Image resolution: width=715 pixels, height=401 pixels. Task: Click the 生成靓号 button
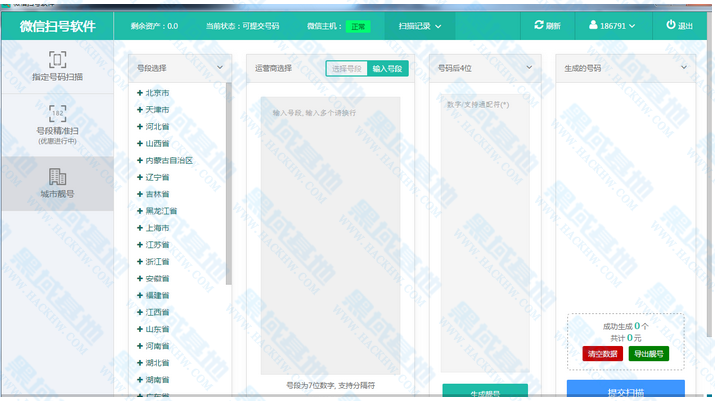[x=485, y=391]
